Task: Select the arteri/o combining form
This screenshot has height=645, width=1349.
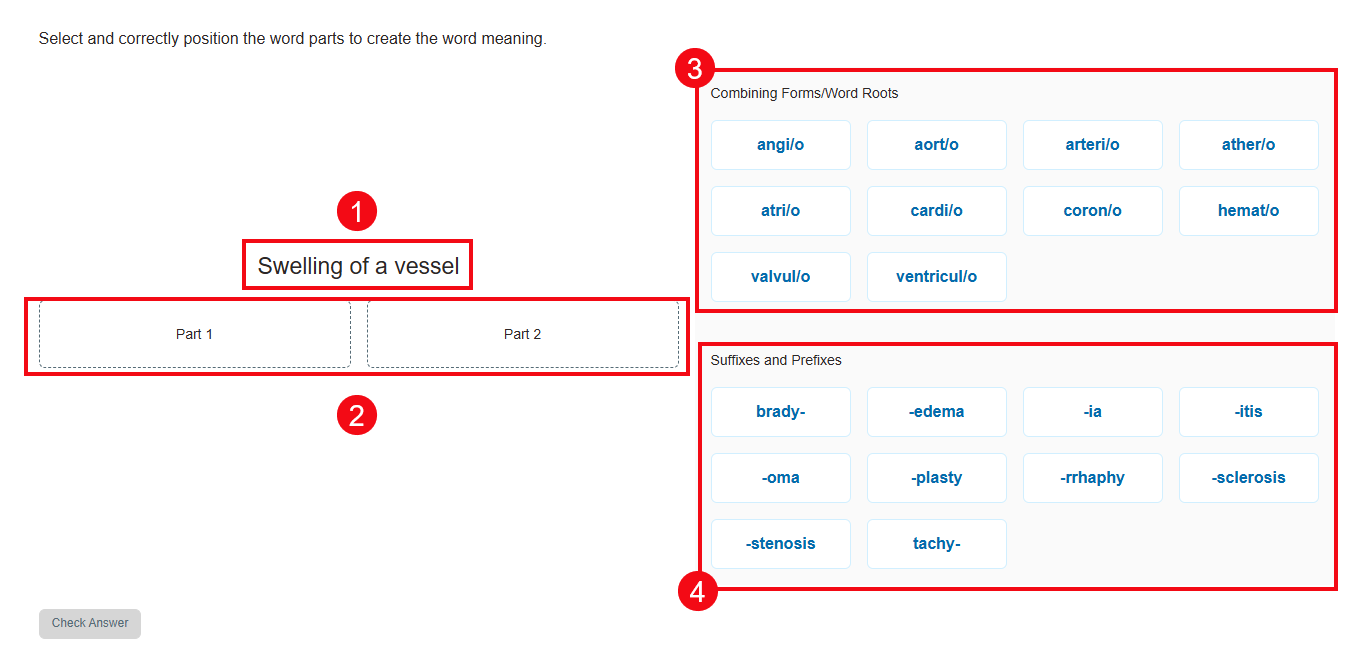Action: [x=1092, y=145]
